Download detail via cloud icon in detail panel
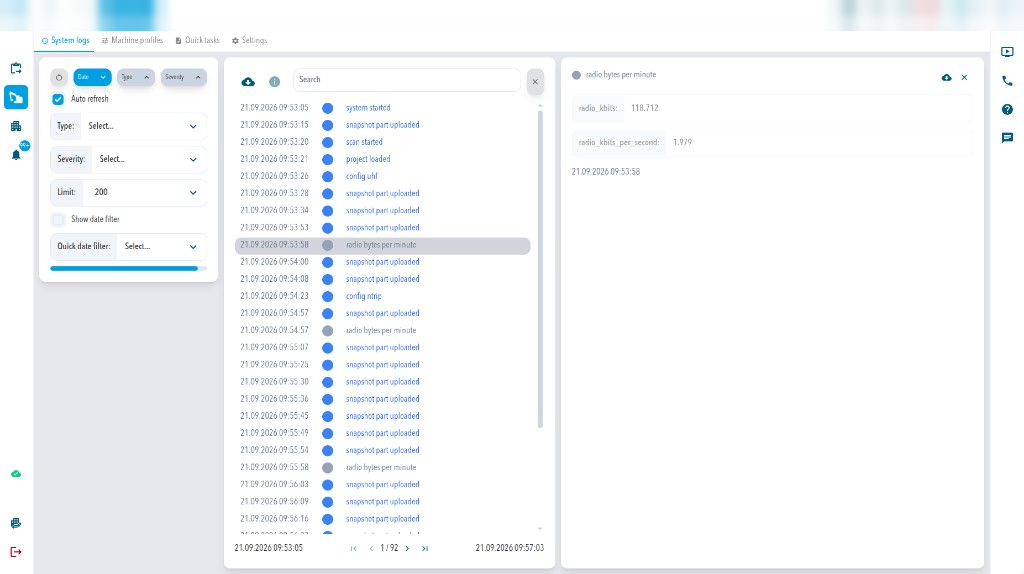1024x574 pixels. point(946,78)
